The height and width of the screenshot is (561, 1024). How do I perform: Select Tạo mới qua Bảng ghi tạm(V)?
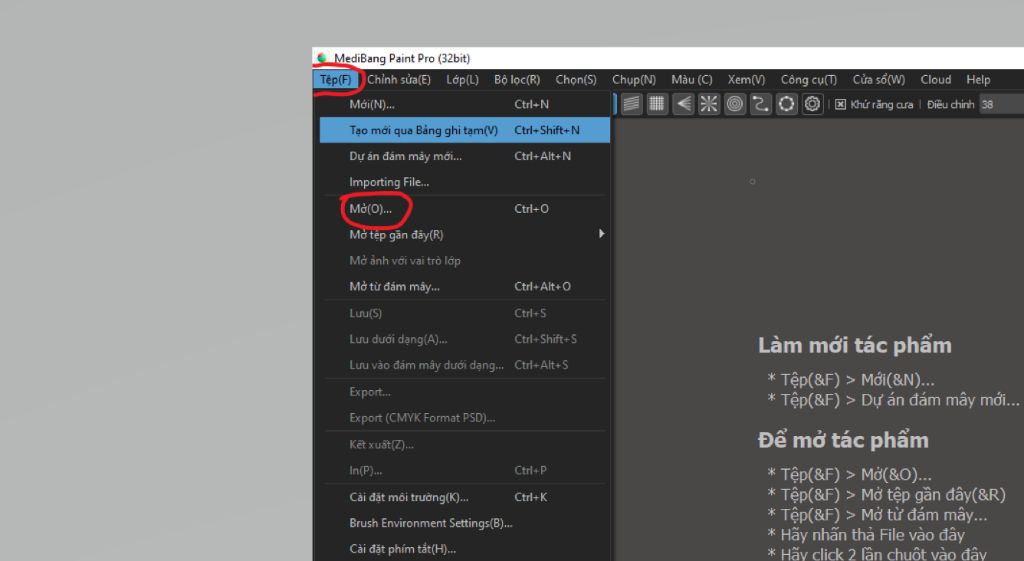pyautogui.click(x=465, y=130)
